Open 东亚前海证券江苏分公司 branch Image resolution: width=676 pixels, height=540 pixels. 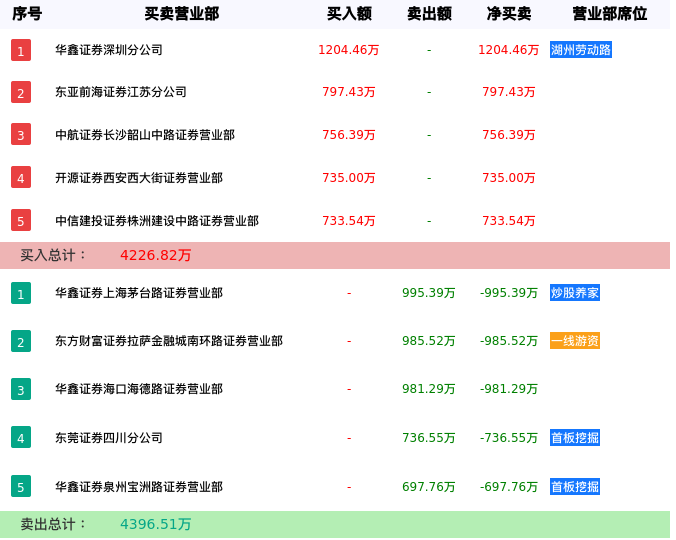point(121,92)
